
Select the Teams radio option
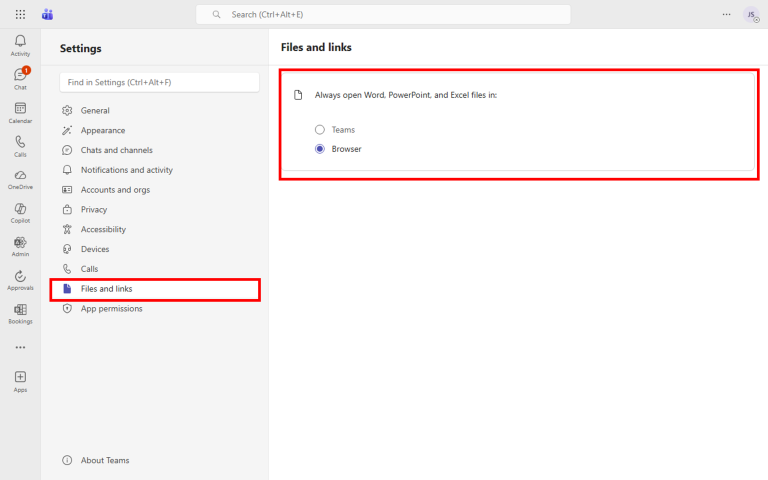click(x=320, y=130)
